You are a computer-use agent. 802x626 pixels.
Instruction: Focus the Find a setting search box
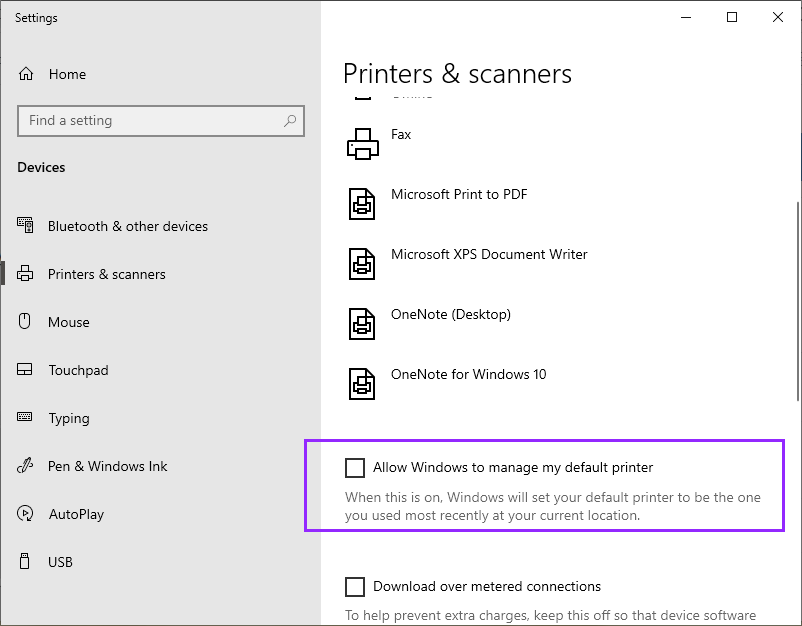pos(161,121)
